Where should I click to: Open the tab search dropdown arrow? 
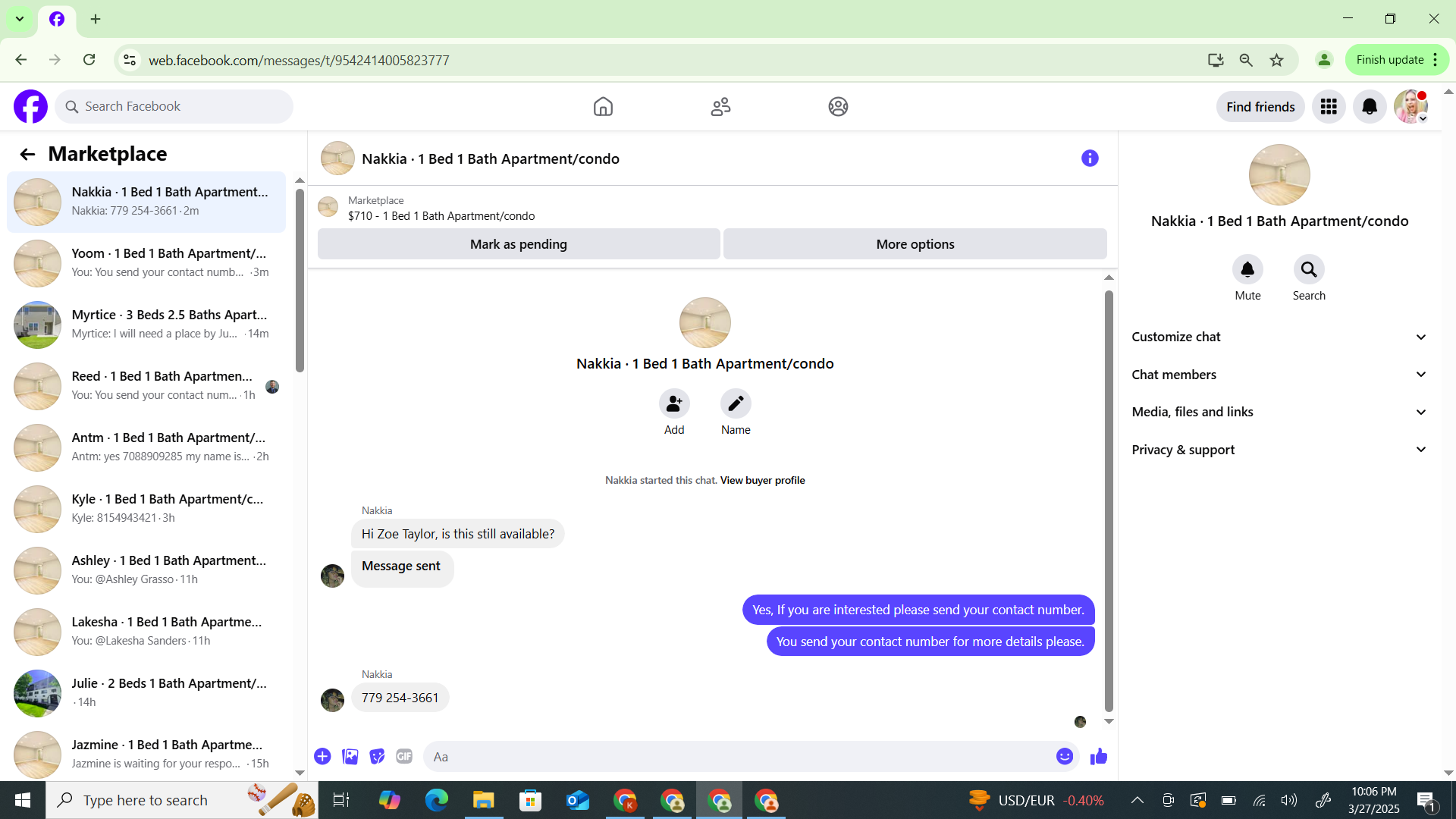coord(20,19)
